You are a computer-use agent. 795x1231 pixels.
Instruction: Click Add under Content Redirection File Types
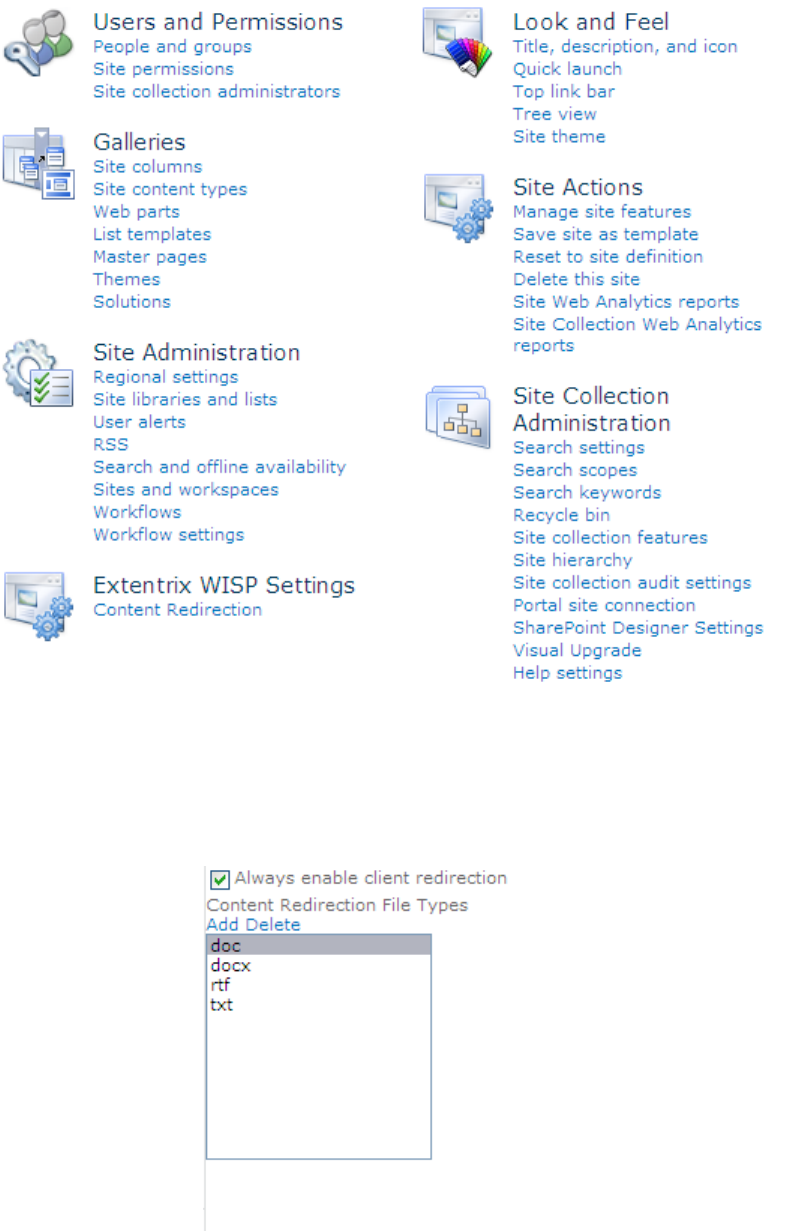point(223,925)
